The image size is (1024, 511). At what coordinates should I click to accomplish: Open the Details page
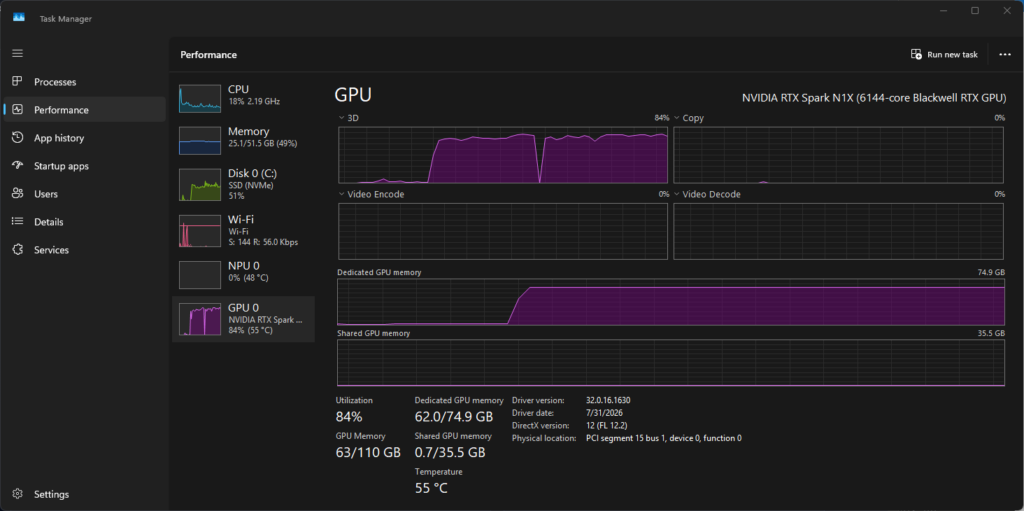pyautogui.click(x=48, y=222)
